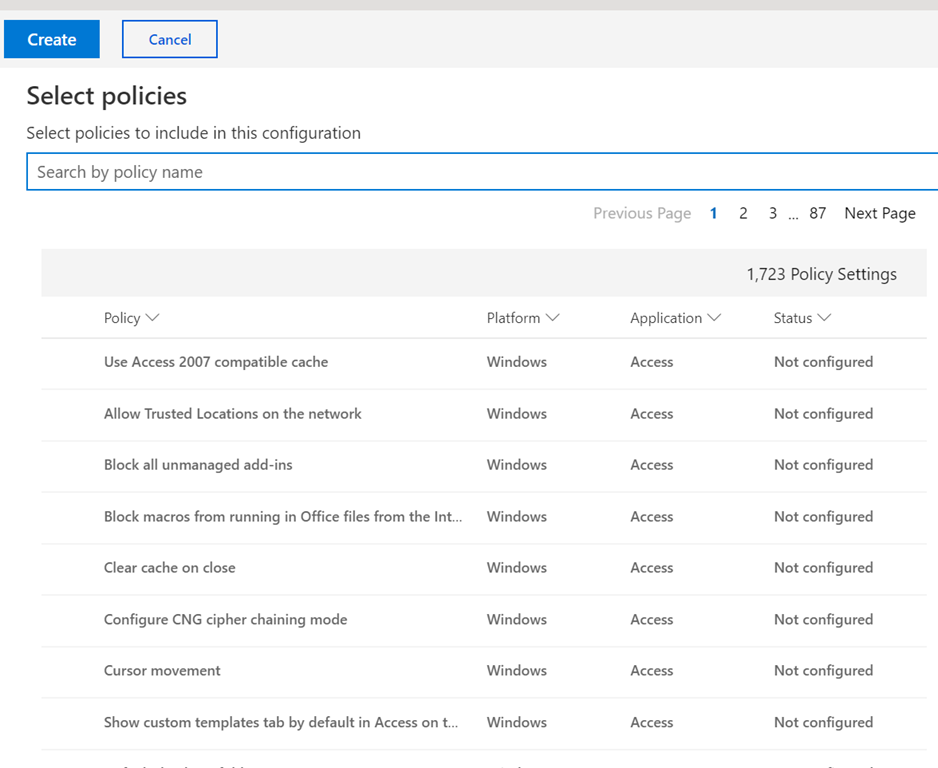
Task: Select the Clear cache on close policy
Action: point(170,568)
